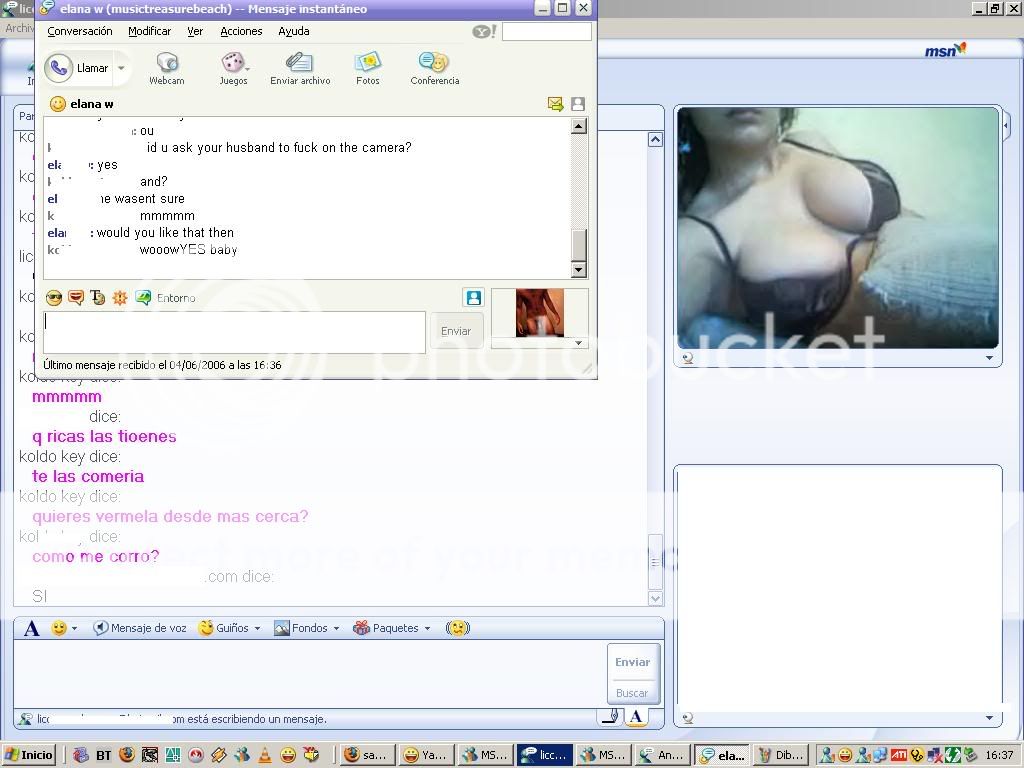
Task: Open the Webcam tool
Action: click(167, 63)
